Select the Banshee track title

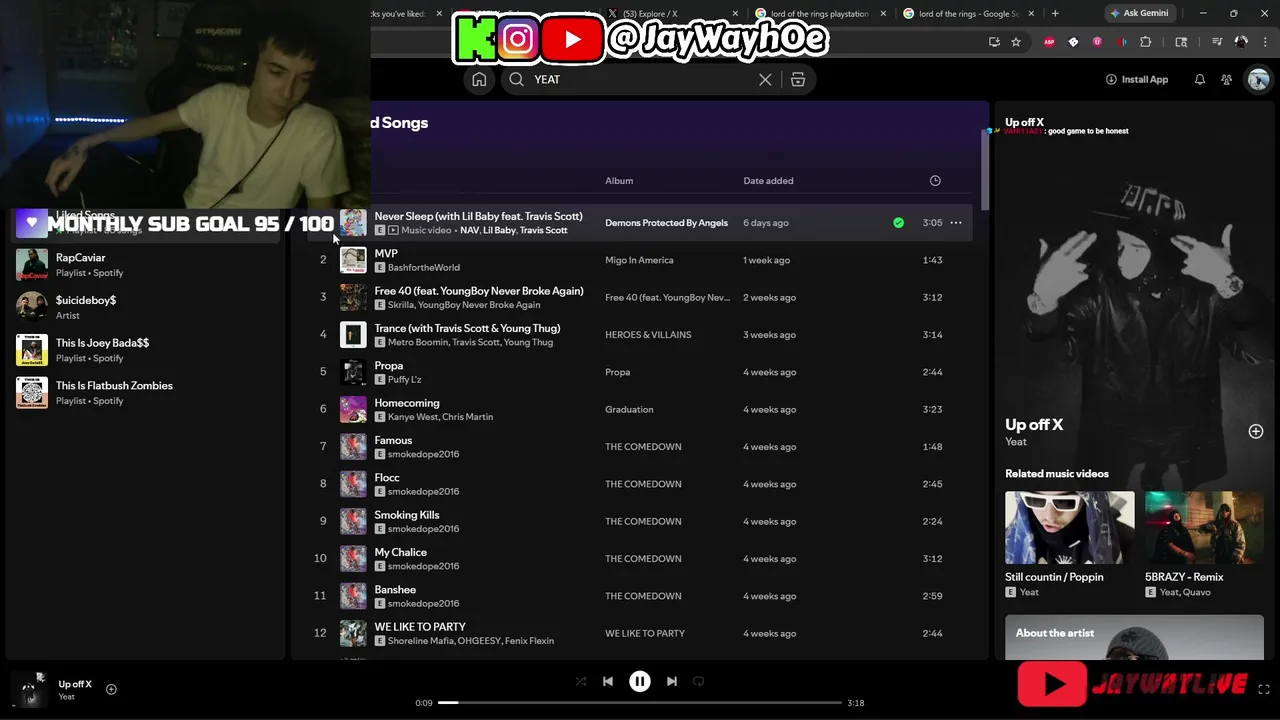(395, 590)
